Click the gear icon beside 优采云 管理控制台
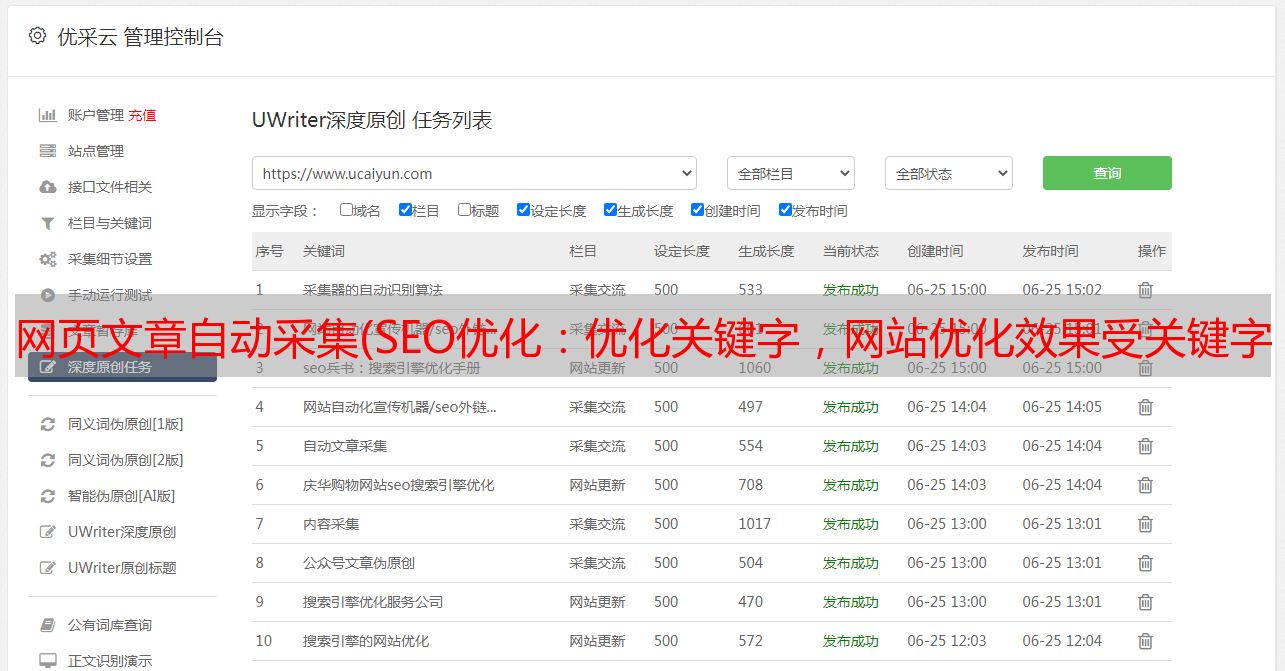This screenshot has height=671, width=1285. 37,36
